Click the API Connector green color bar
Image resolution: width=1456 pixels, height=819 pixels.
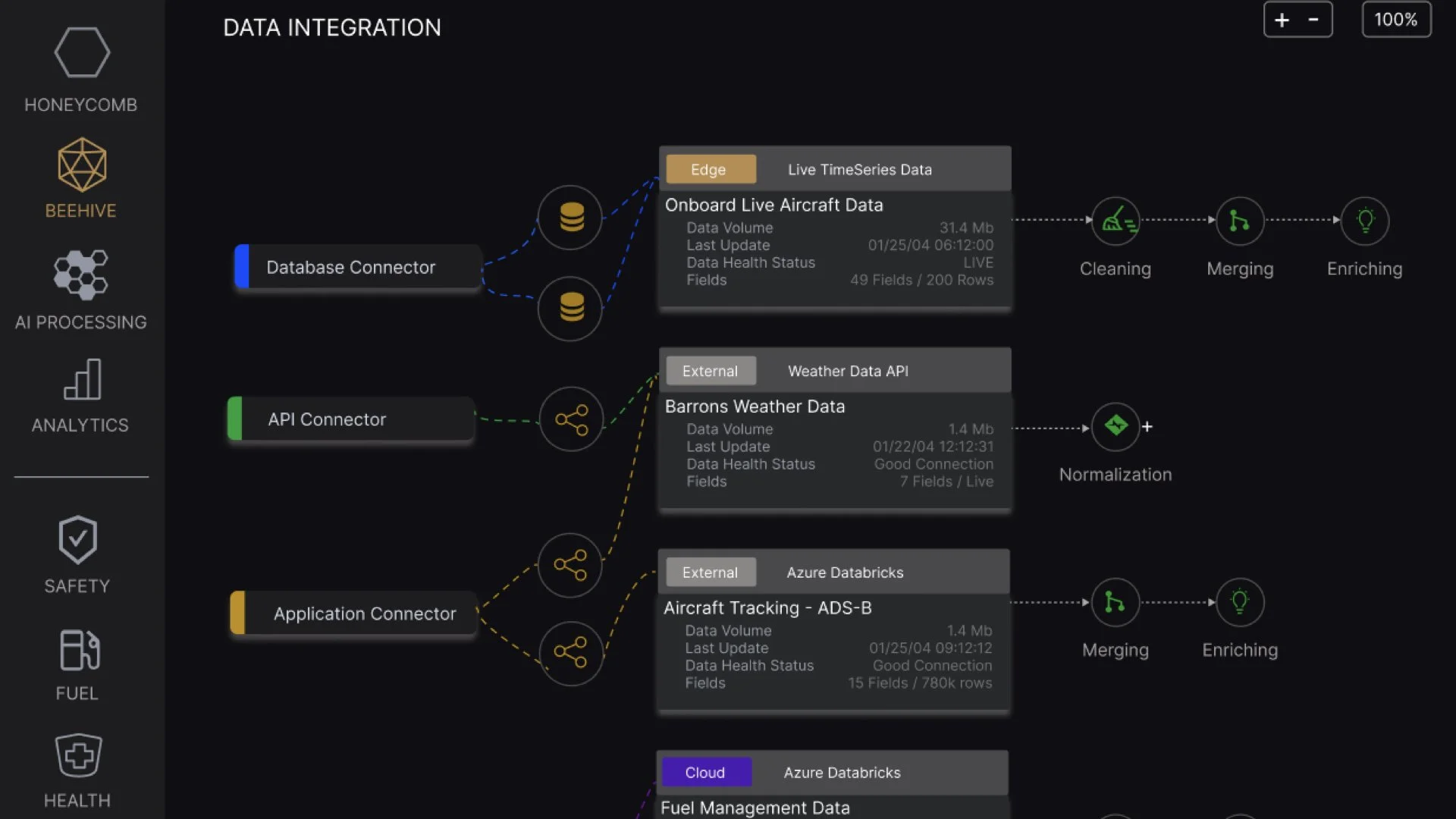[235, 419]
